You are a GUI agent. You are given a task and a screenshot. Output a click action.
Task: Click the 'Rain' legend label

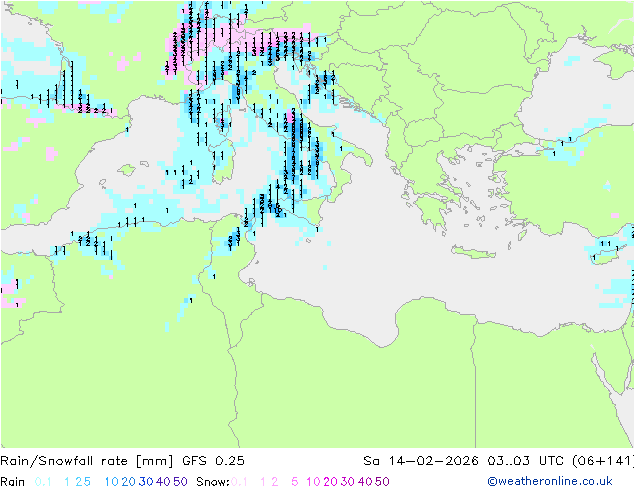point(13,482)
